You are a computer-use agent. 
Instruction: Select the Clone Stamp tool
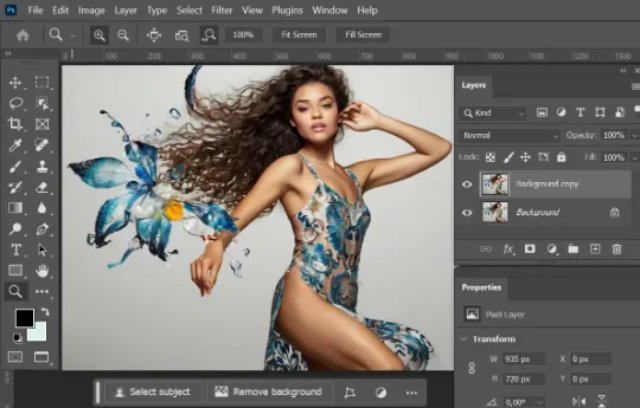(x=42, y=166)
